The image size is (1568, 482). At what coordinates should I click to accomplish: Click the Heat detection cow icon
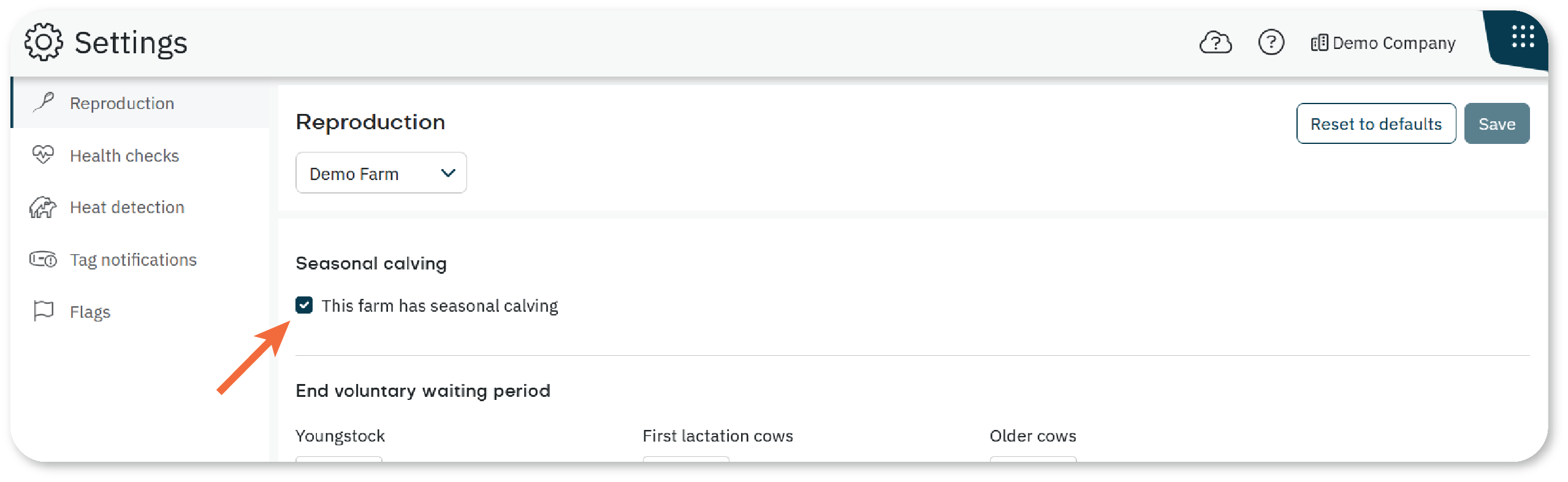point(43,207)
